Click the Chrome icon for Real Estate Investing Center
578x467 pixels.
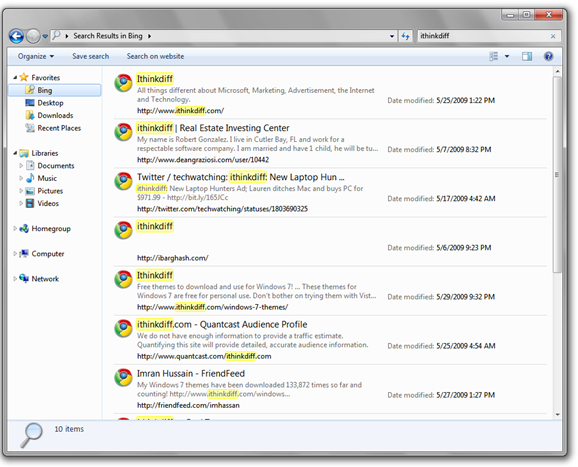click(x=123, y=132)
